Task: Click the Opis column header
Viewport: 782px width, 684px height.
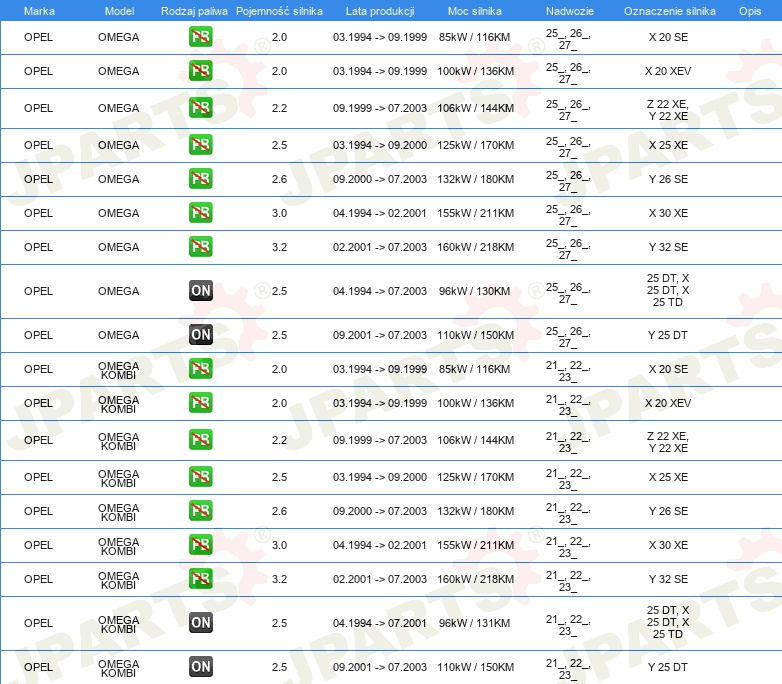Action: point(750,11)
